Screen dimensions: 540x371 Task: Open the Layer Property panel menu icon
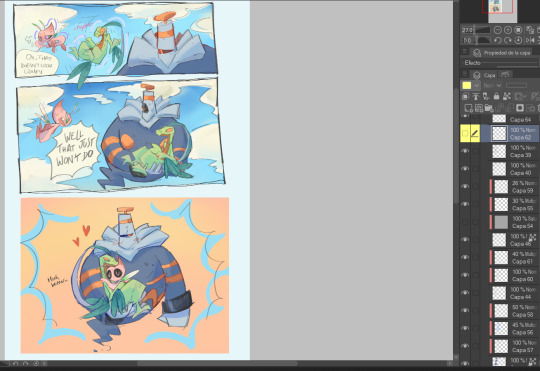coord(465,52)
